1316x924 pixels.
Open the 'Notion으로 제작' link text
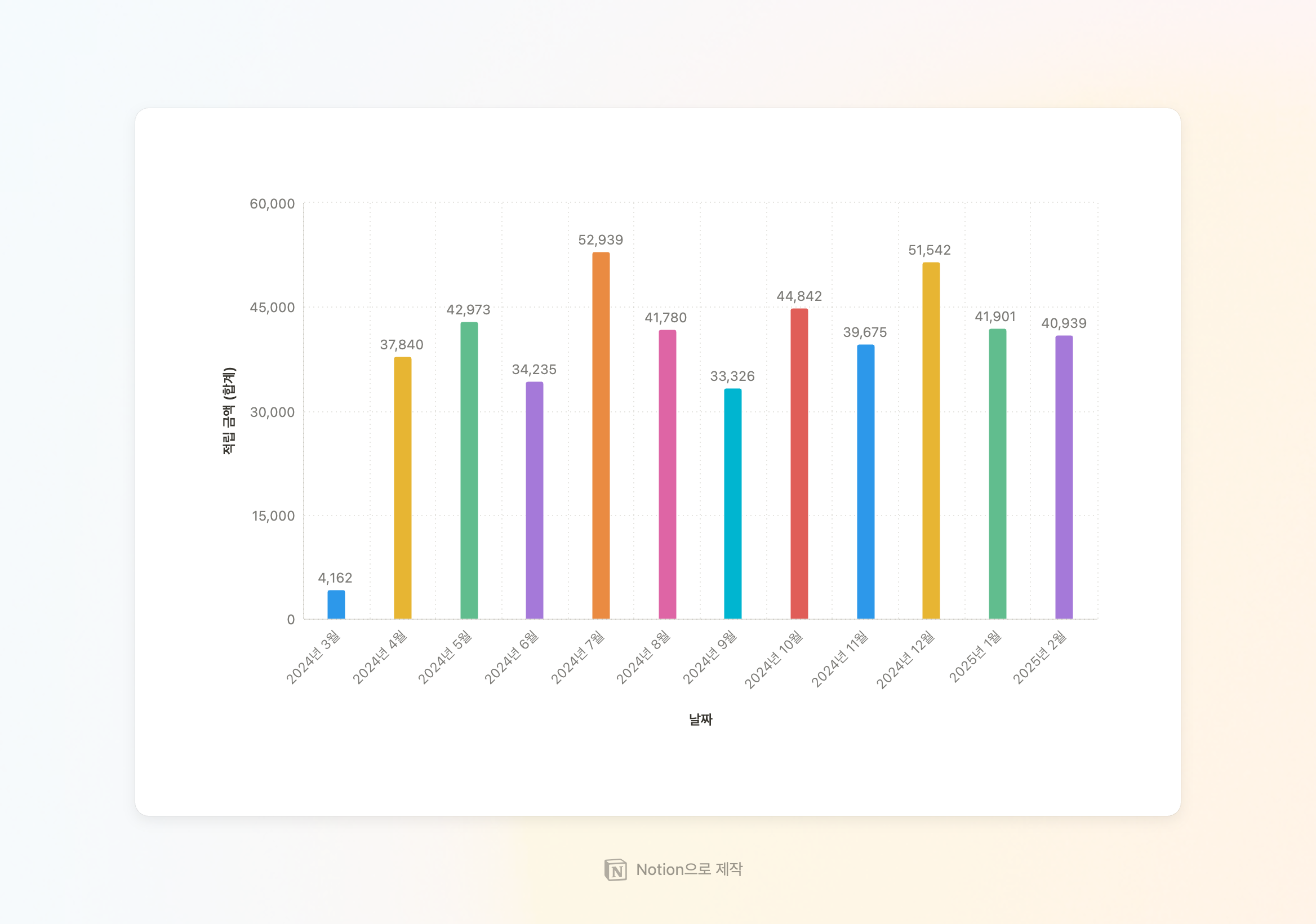point(689,869)
